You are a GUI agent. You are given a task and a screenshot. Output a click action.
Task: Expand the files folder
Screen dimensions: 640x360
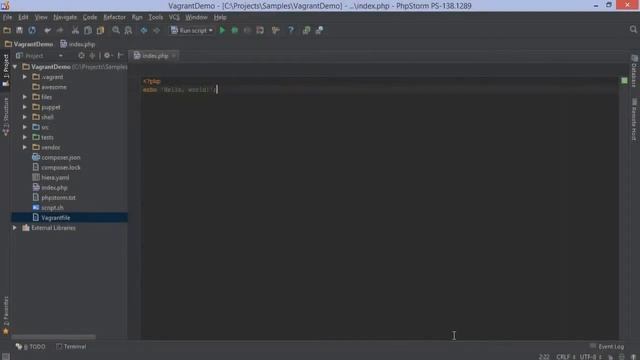(x=25, y=97)
